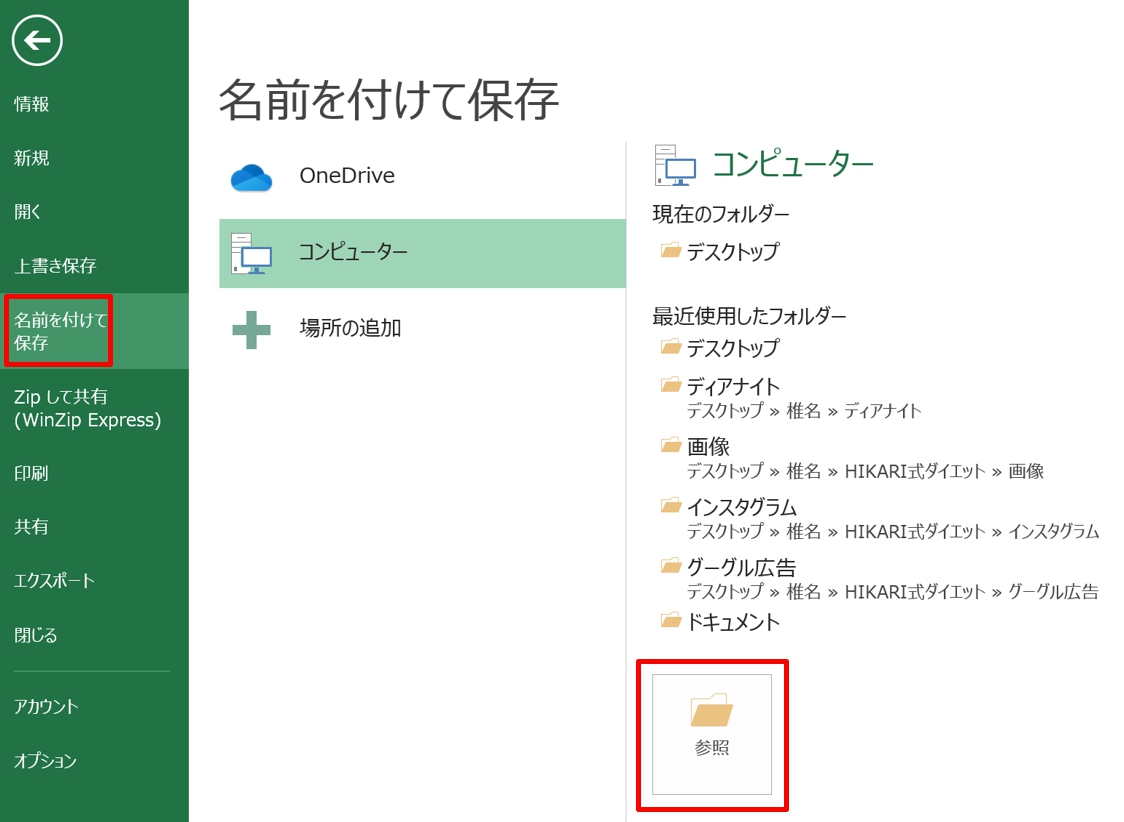Click path ending in » グーグル広告
Viewport: 1124px width, 822px height.
[x=893, y=592]
